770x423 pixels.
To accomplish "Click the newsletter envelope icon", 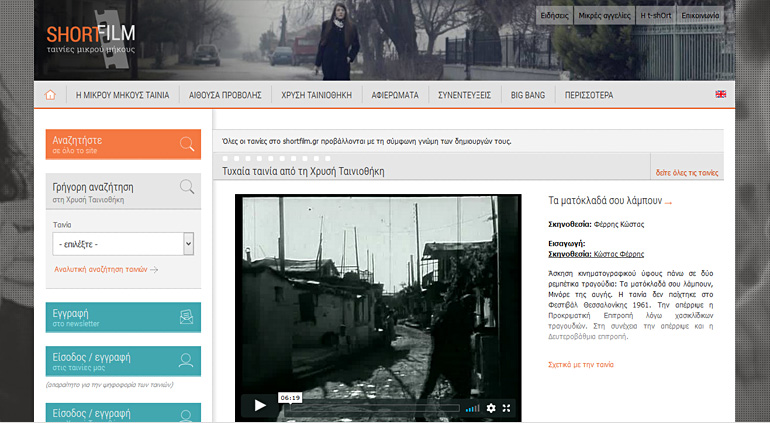I will click(x=187, y=317).
